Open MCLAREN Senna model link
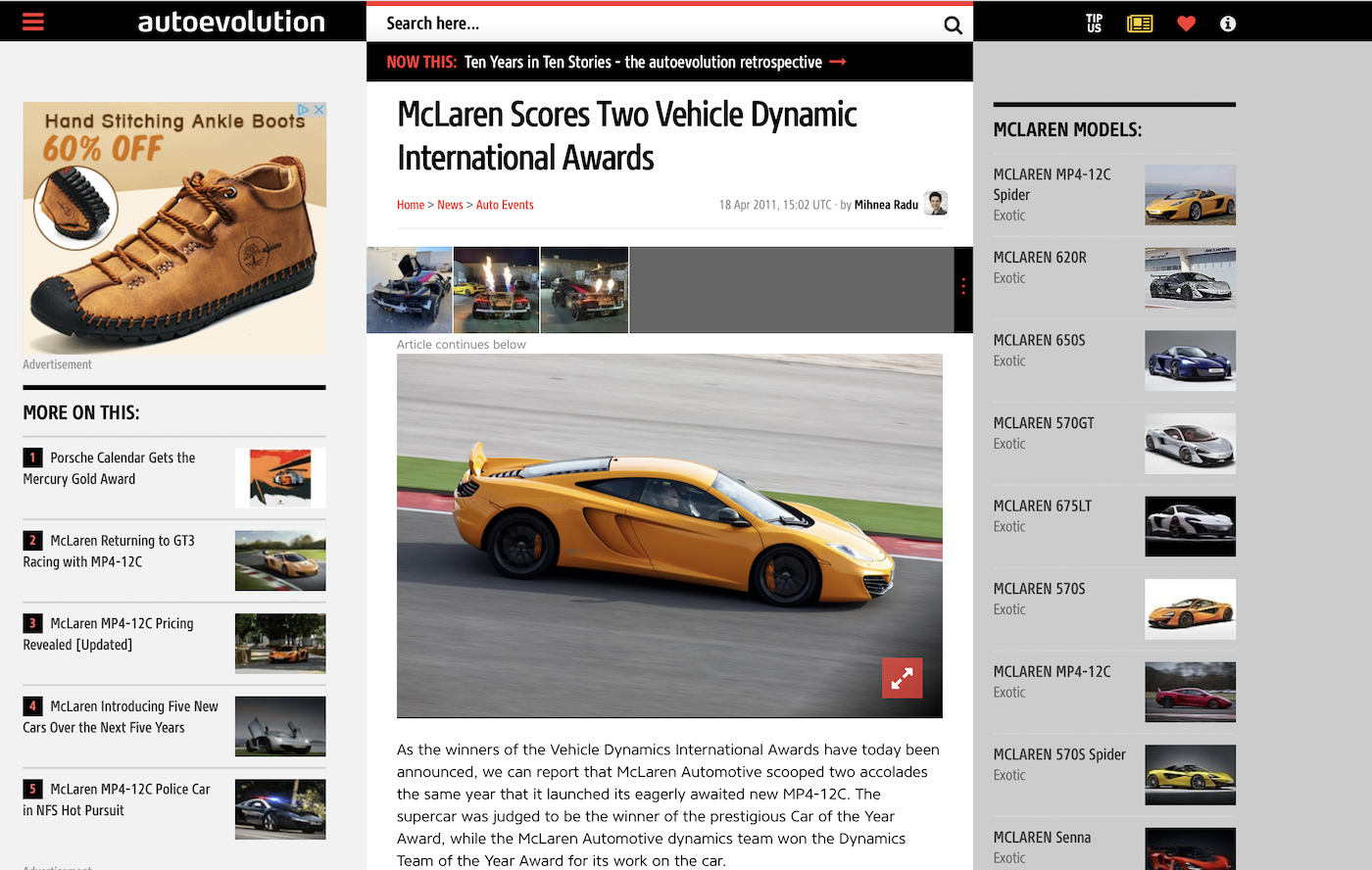 click(x=1042, y=838)
